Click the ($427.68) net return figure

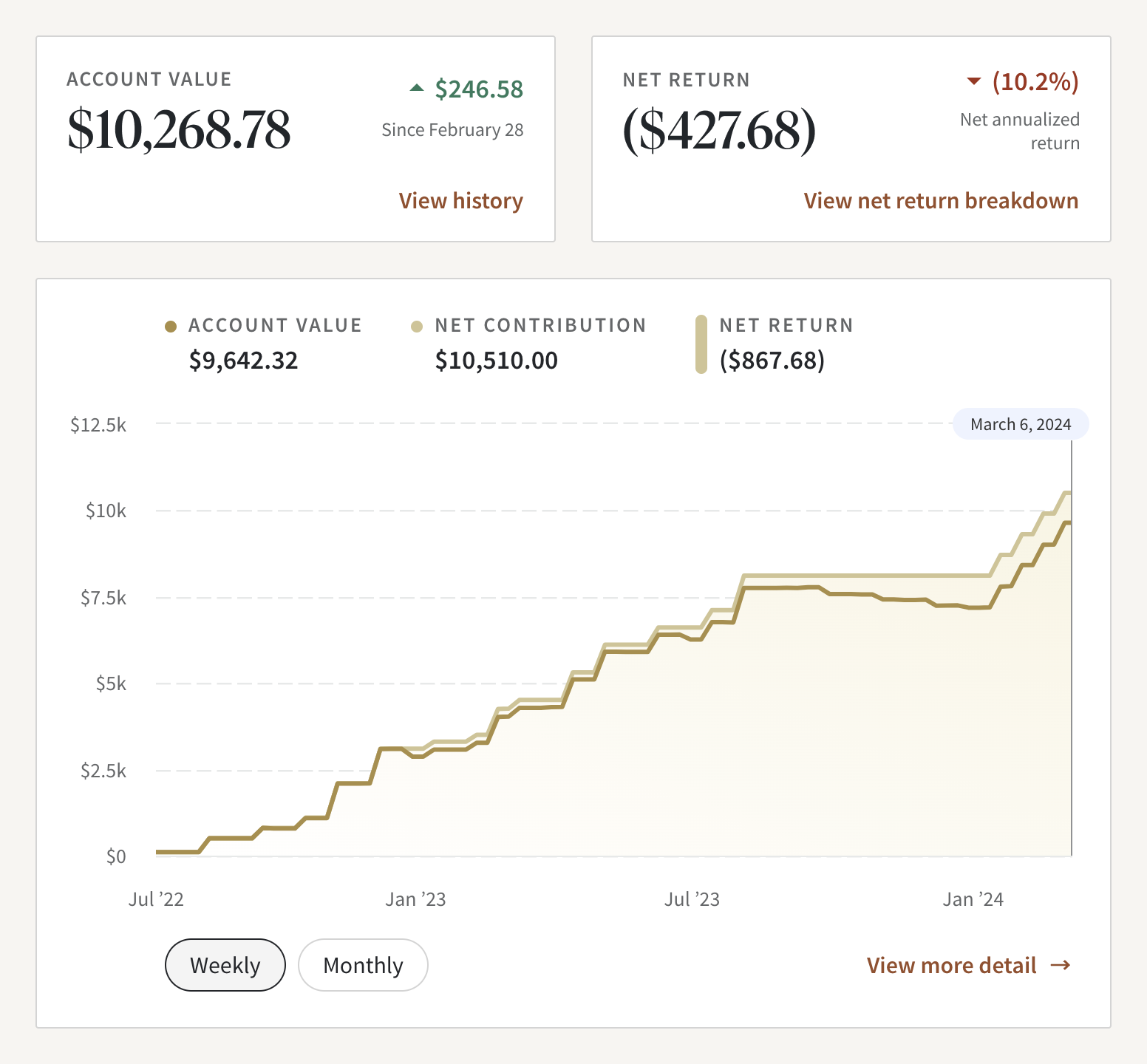point(719,131)
